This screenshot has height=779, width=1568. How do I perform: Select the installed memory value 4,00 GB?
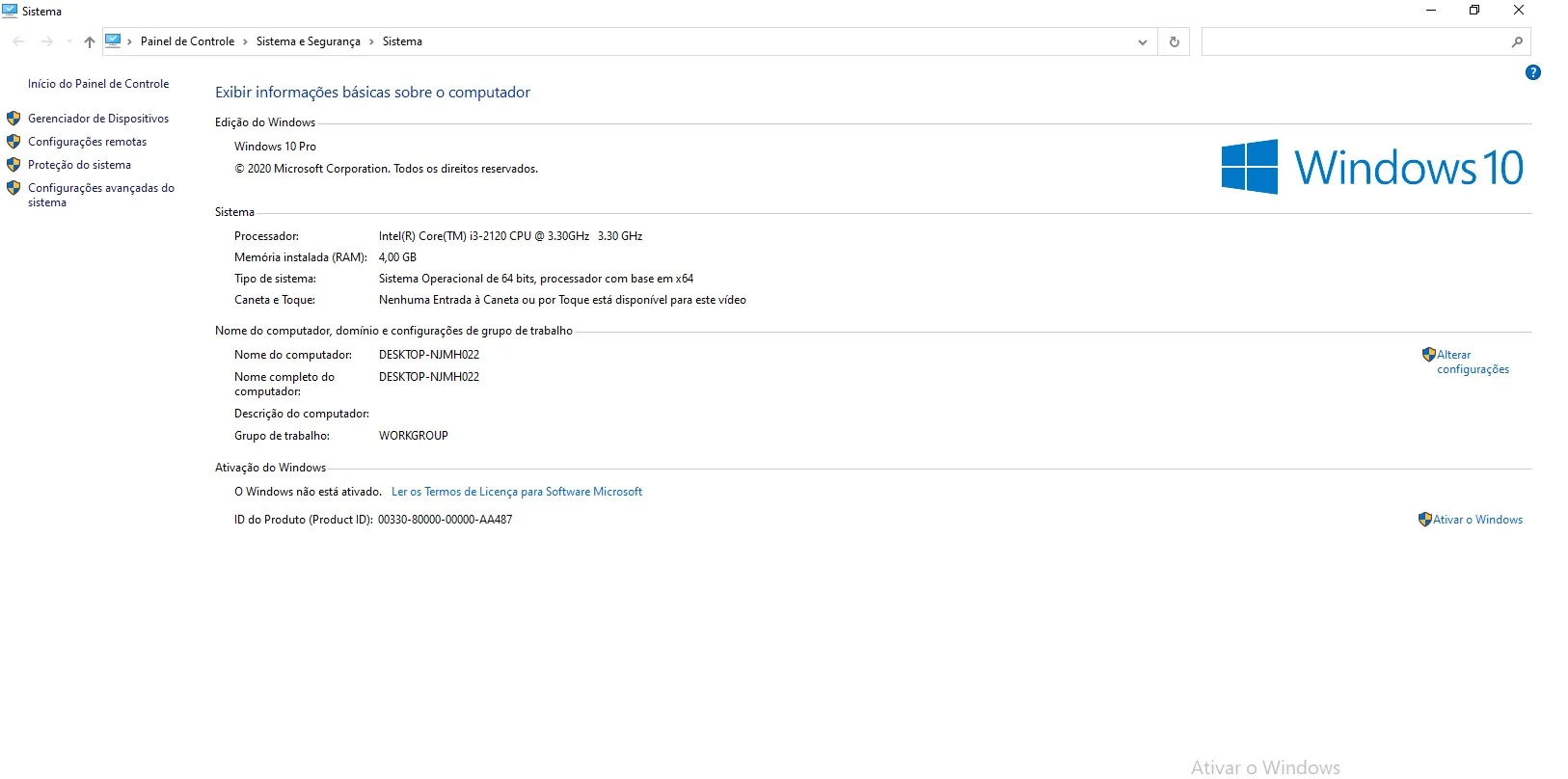coord(397,257)
